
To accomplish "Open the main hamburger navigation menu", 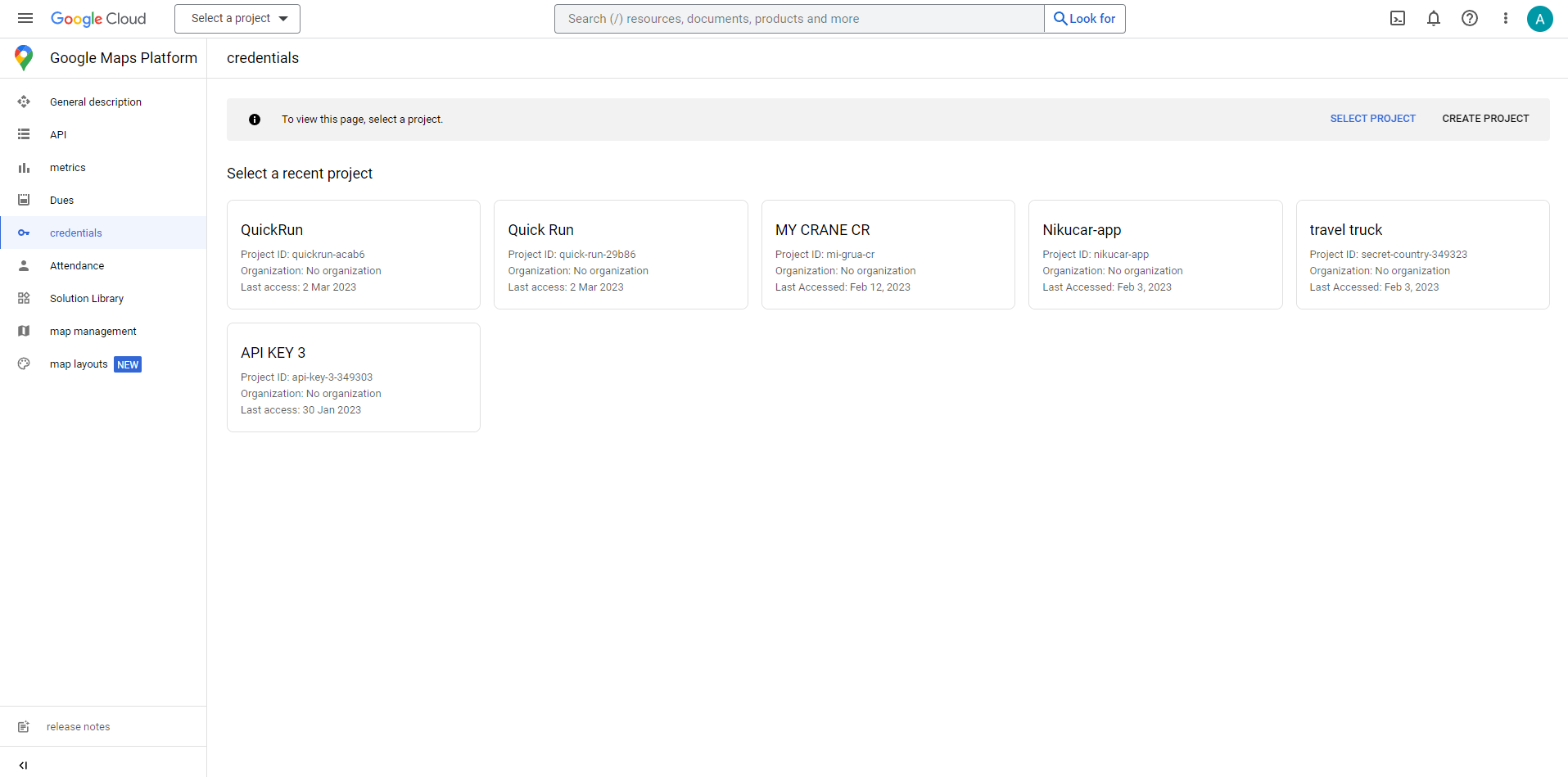I will [x=25, y=18].
